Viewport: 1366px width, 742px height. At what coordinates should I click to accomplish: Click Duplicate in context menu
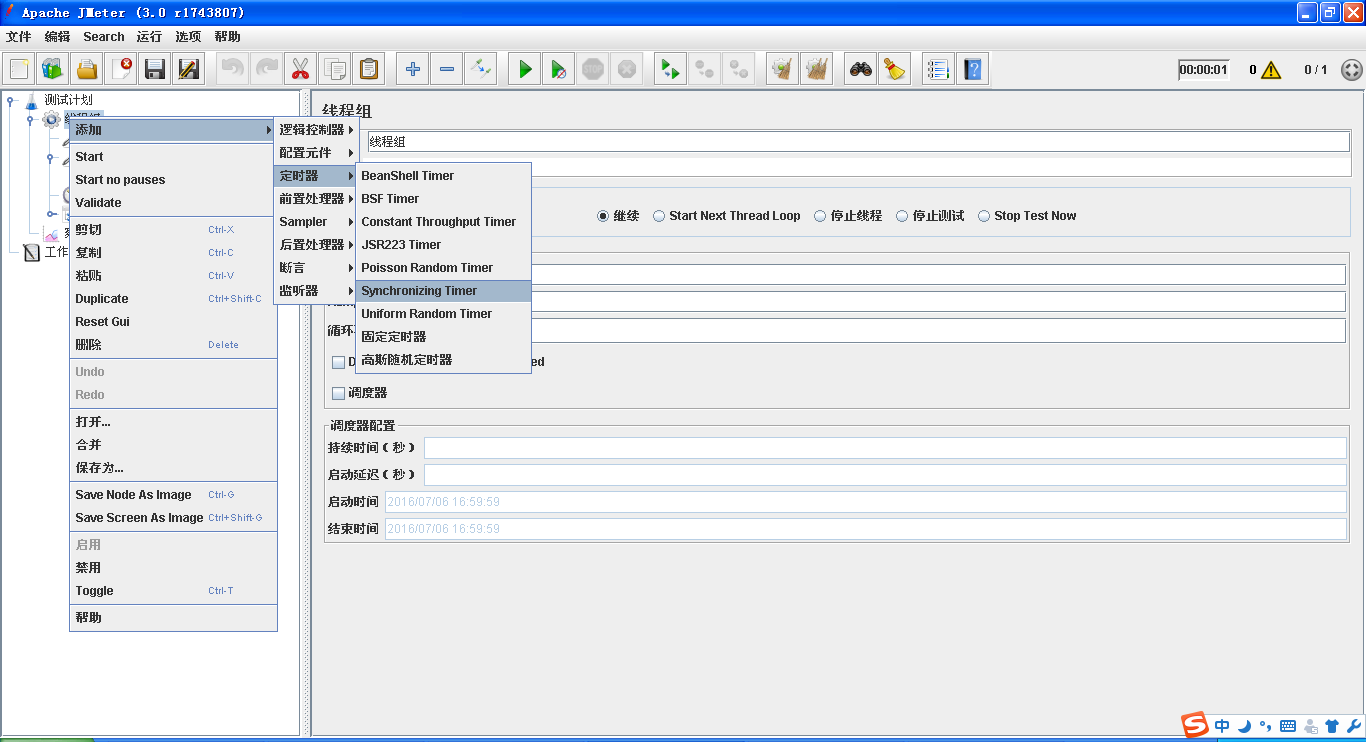173,299
